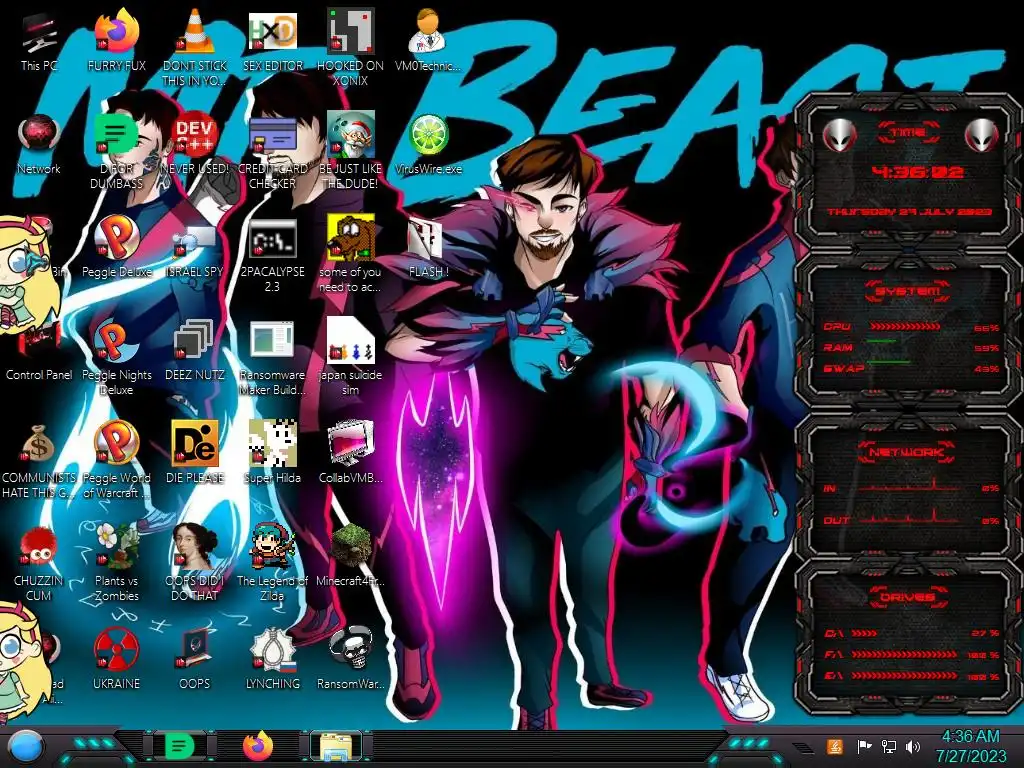Open the DEEZ NUTZ stacked-windows icon

click(x=195, y=351)
